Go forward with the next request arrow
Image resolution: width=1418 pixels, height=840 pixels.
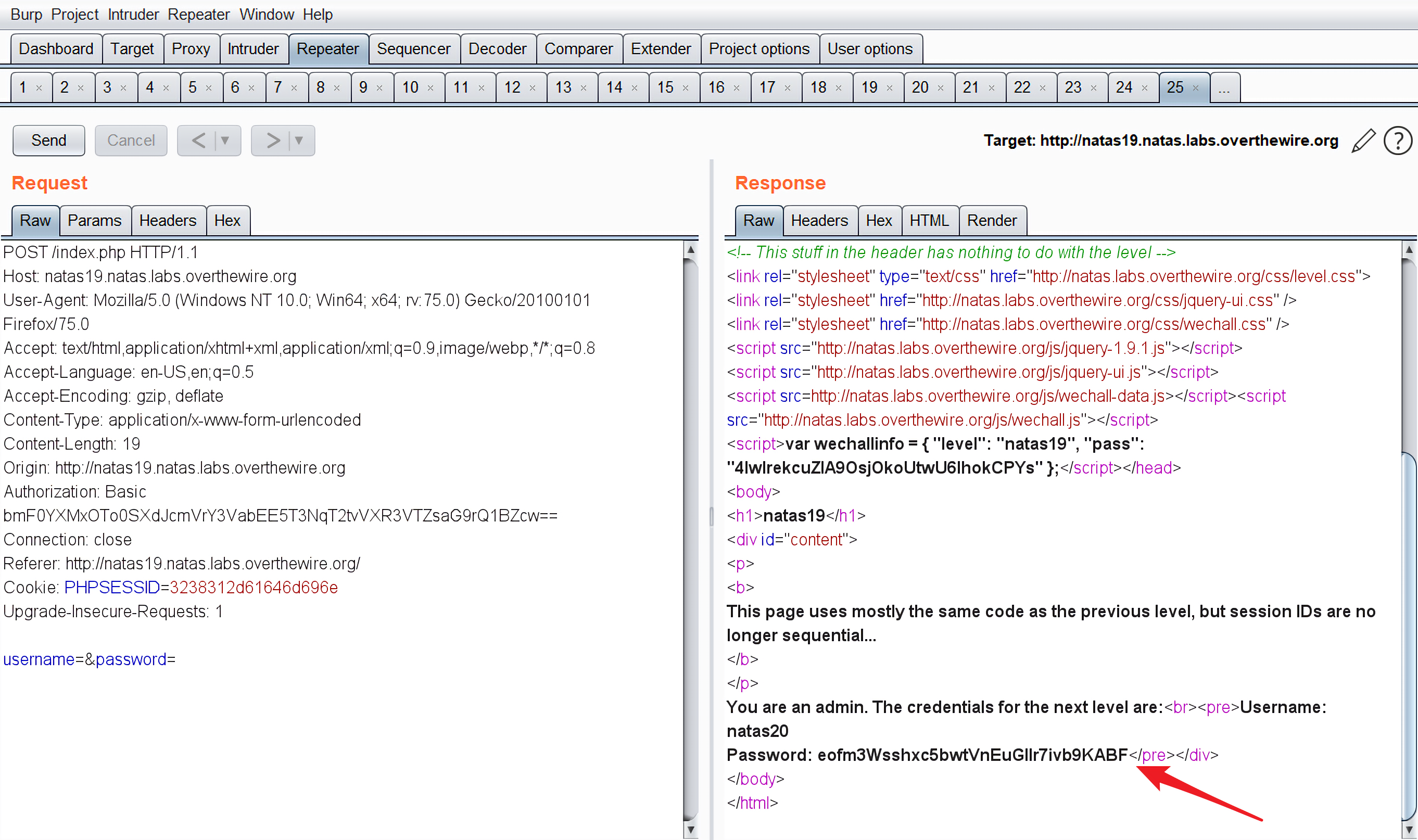point(273,141)
